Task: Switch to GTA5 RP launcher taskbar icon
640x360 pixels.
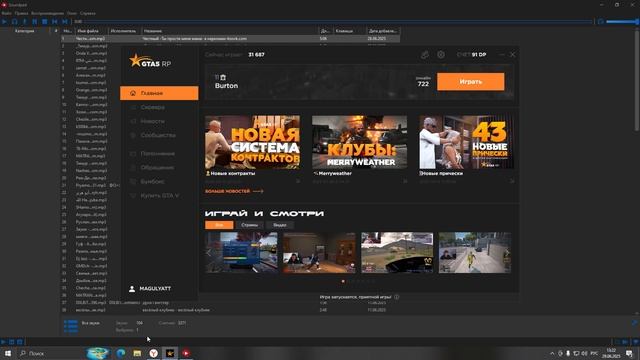Action: click(x=170, y=353)
